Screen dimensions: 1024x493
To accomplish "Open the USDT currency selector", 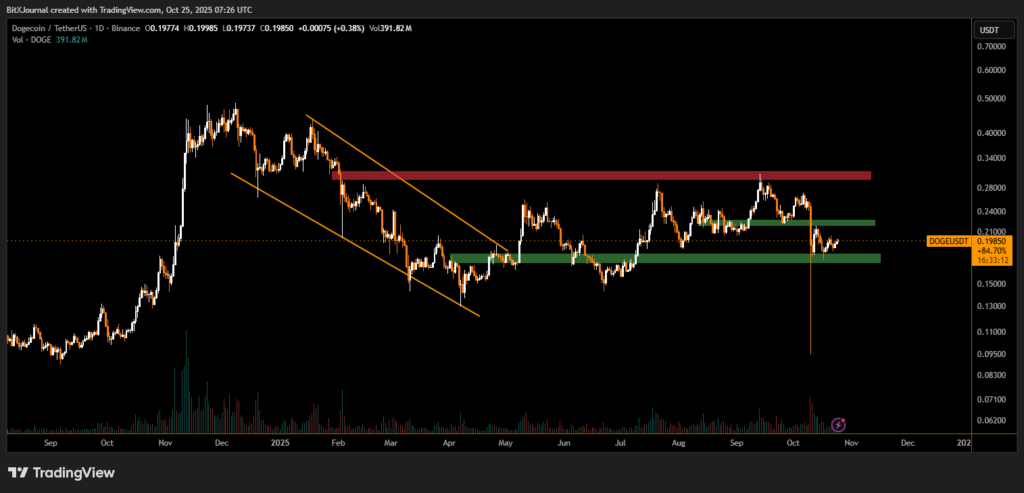I will [x=988, y=31].
